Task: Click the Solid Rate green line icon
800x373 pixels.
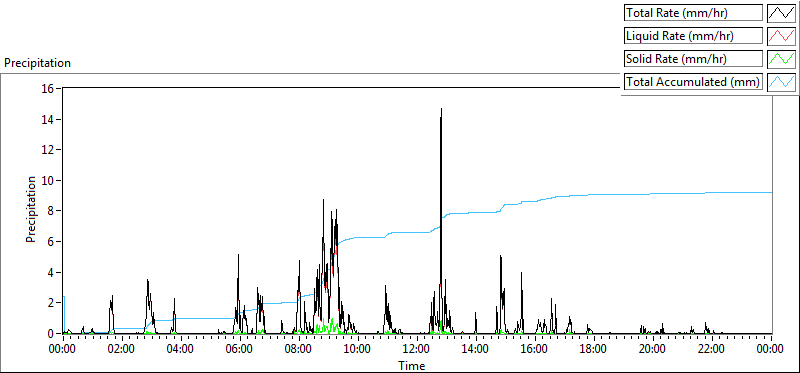Action: click(782, 59)
